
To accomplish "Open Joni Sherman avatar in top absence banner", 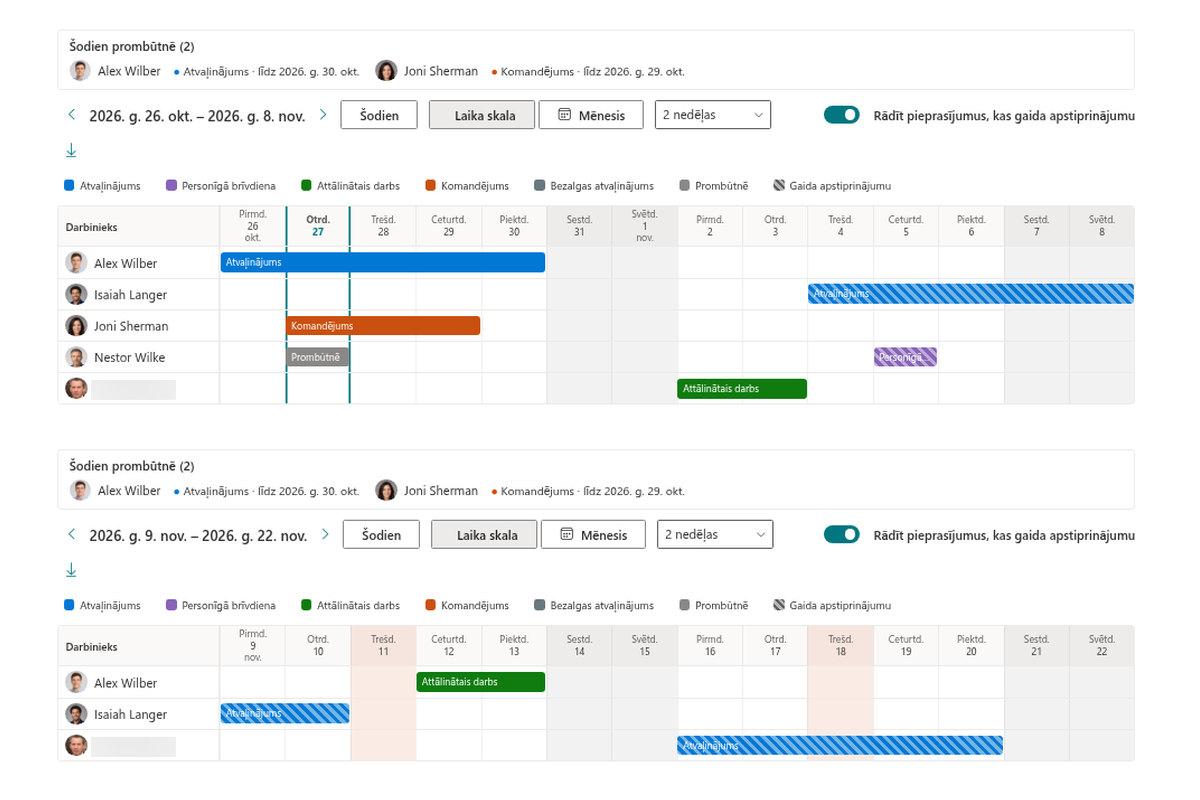I will 386,71.
